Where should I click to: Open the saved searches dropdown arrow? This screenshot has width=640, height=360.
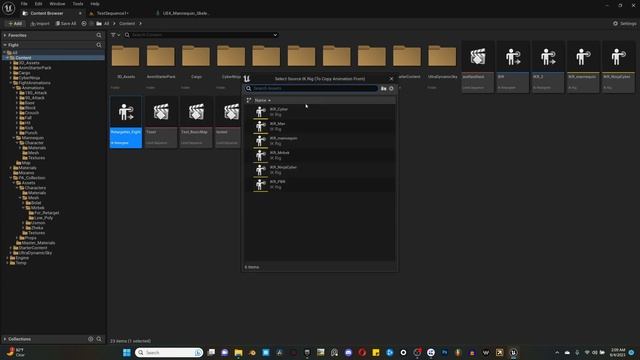[275, 35]
